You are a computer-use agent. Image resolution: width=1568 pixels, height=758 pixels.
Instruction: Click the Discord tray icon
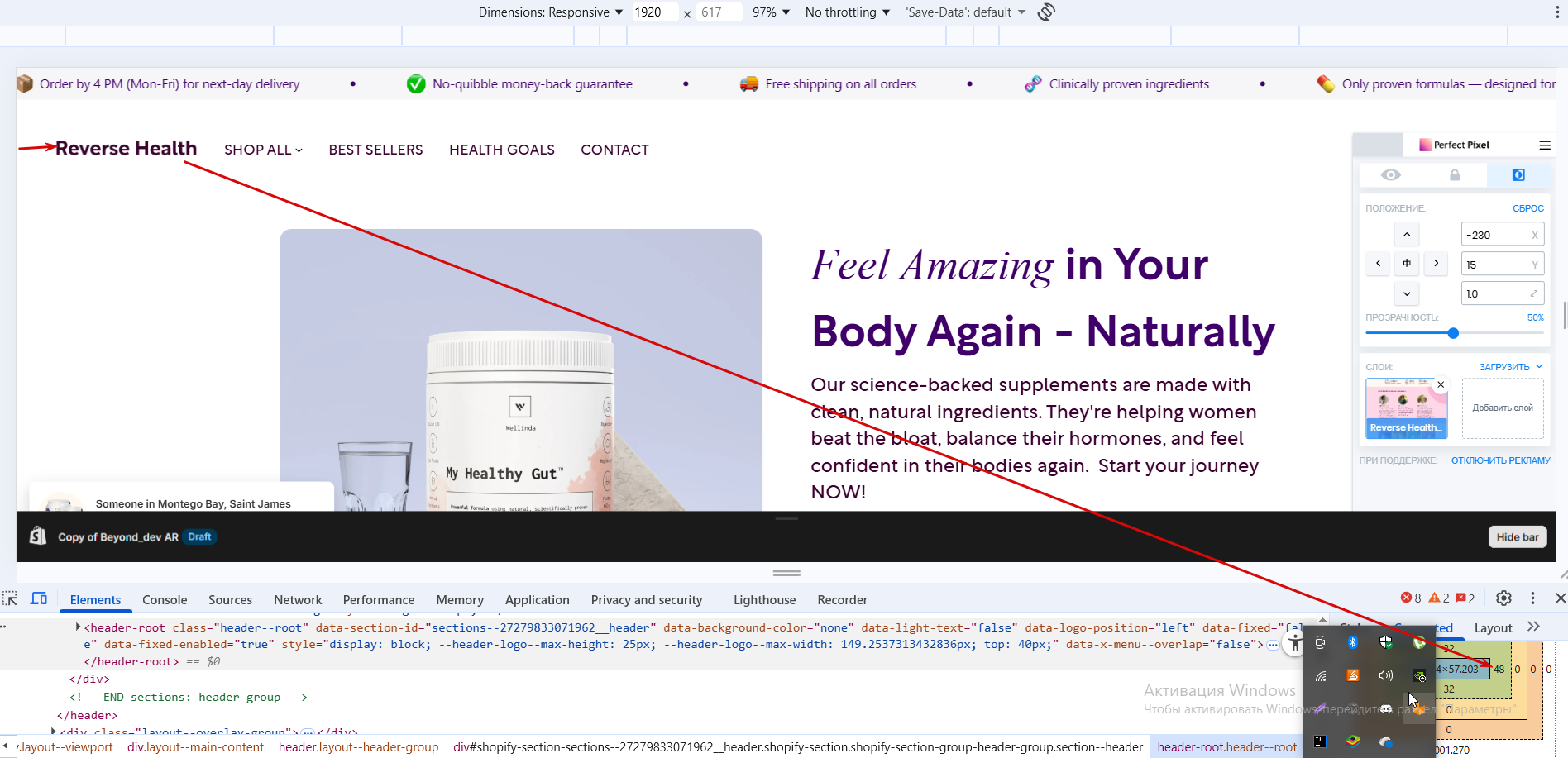click(1385, 708)
